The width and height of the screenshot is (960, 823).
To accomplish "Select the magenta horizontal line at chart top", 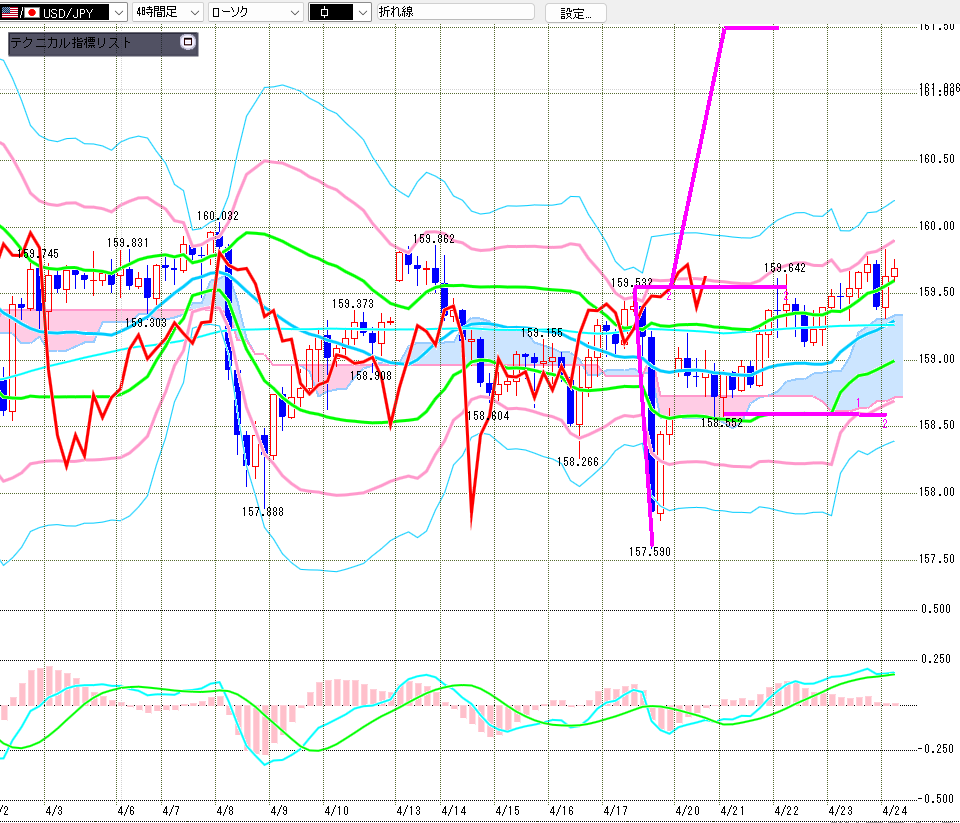I will click(750, 27).
